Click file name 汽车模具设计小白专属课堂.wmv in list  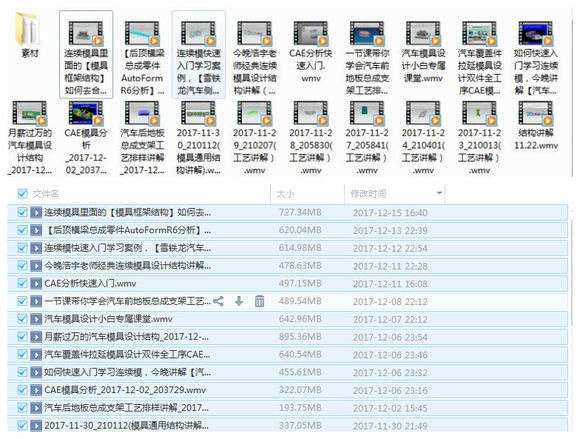click(x=108, y=319)
